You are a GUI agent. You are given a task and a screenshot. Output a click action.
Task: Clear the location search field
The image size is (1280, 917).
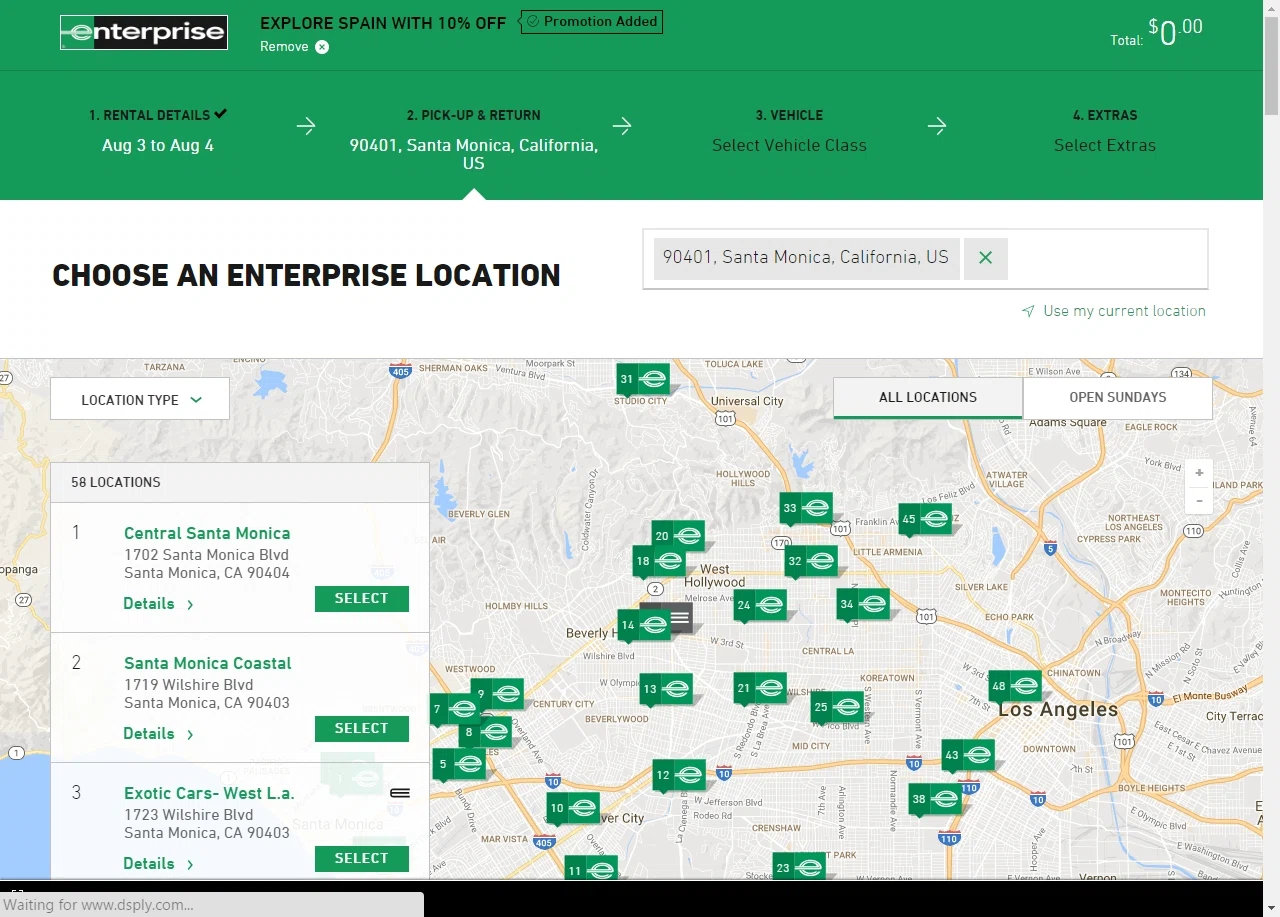point(986,258)
